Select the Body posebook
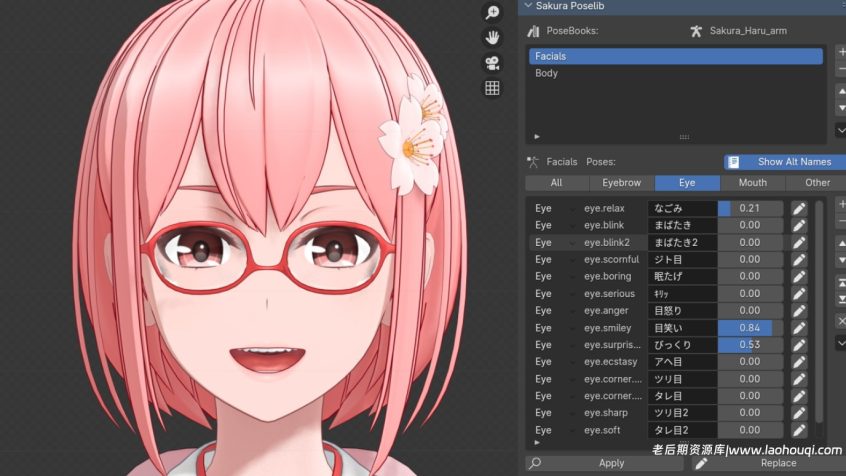846x476 pixels. tap(676, 73)
